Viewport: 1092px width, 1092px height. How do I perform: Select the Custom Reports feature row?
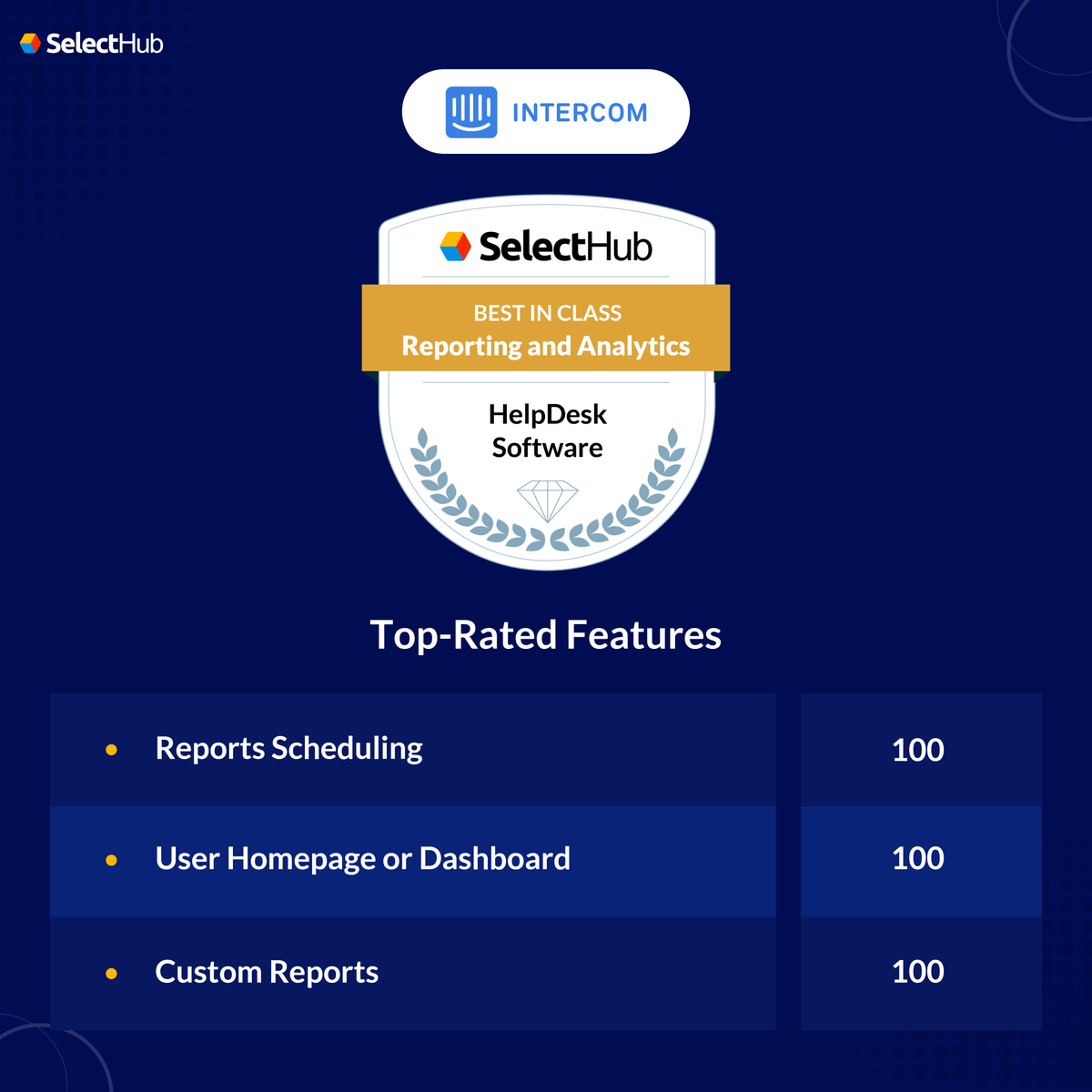413,973
